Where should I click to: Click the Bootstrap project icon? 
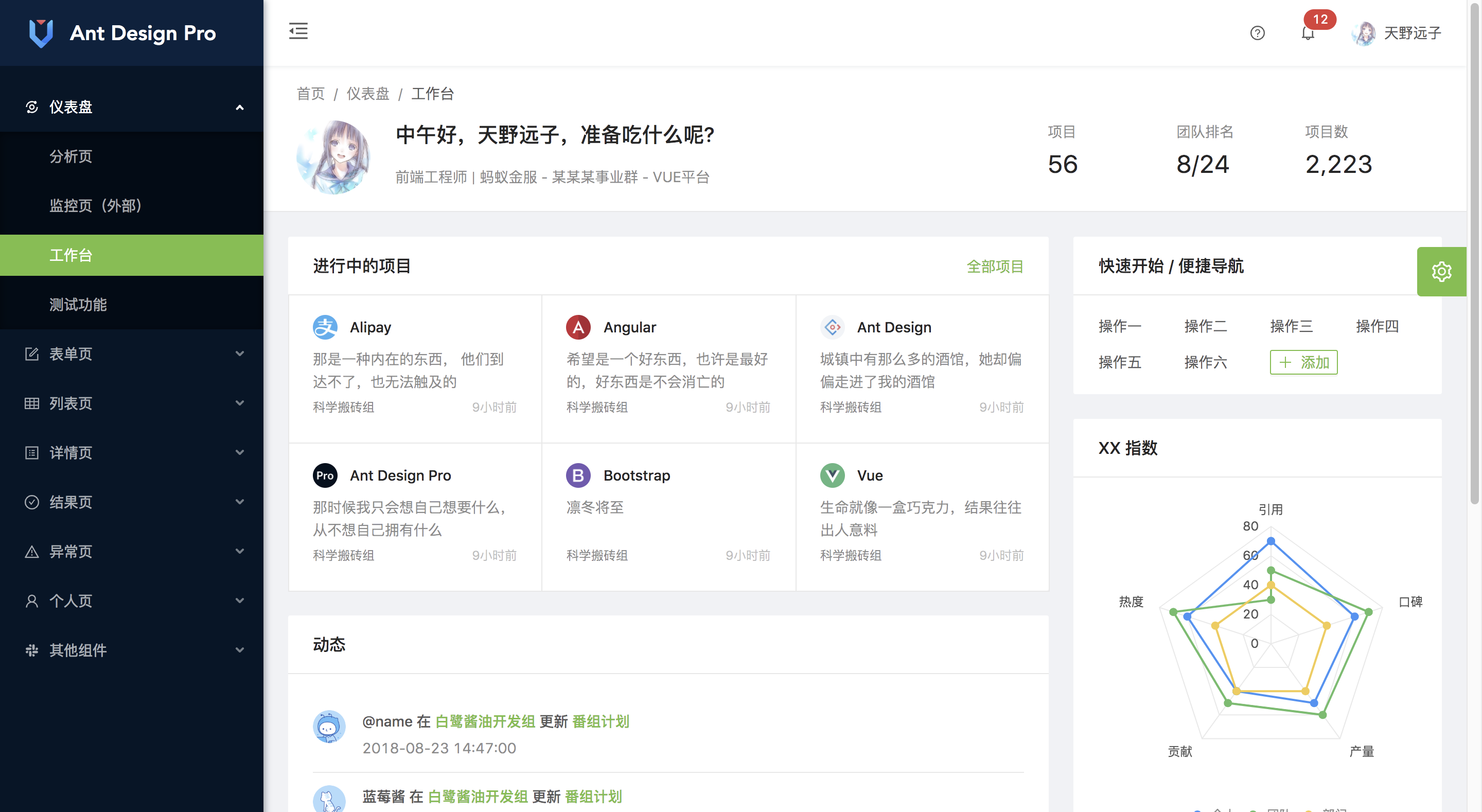point(578,475)
